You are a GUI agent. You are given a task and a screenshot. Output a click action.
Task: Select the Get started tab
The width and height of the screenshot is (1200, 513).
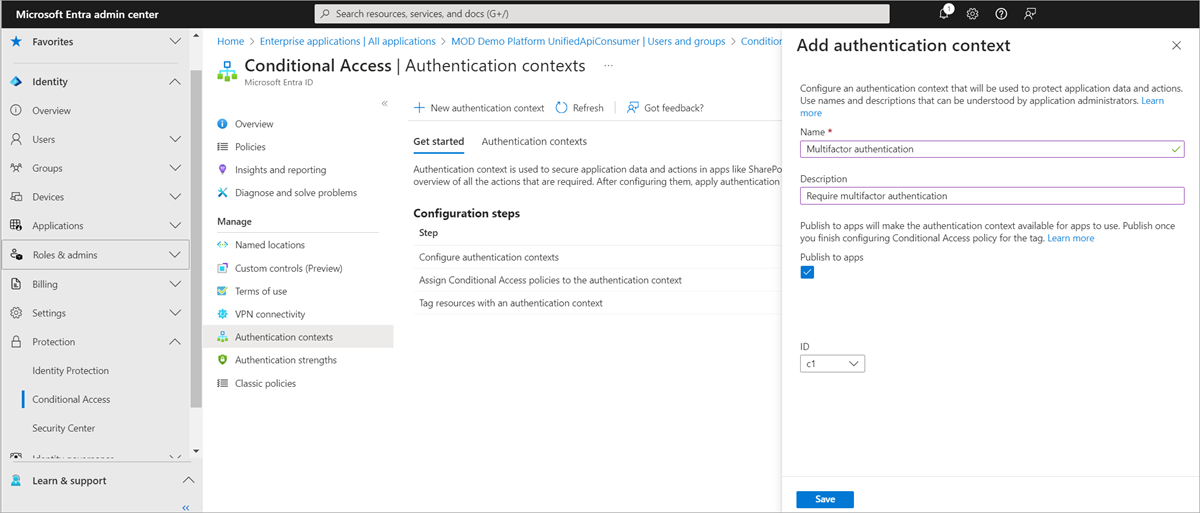pyautogui.click(x=438, y=142)
